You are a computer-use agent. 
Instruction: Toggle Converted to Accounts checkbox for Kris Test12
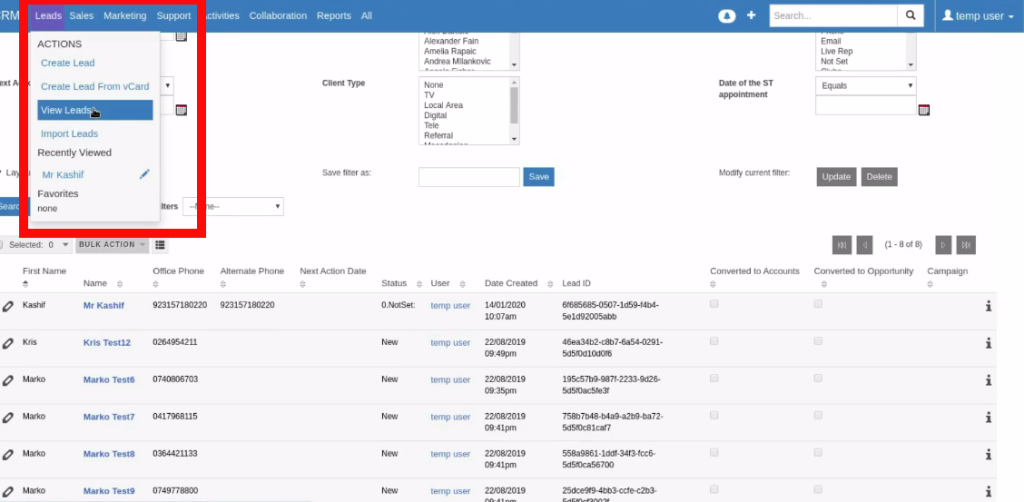(714, 341)
